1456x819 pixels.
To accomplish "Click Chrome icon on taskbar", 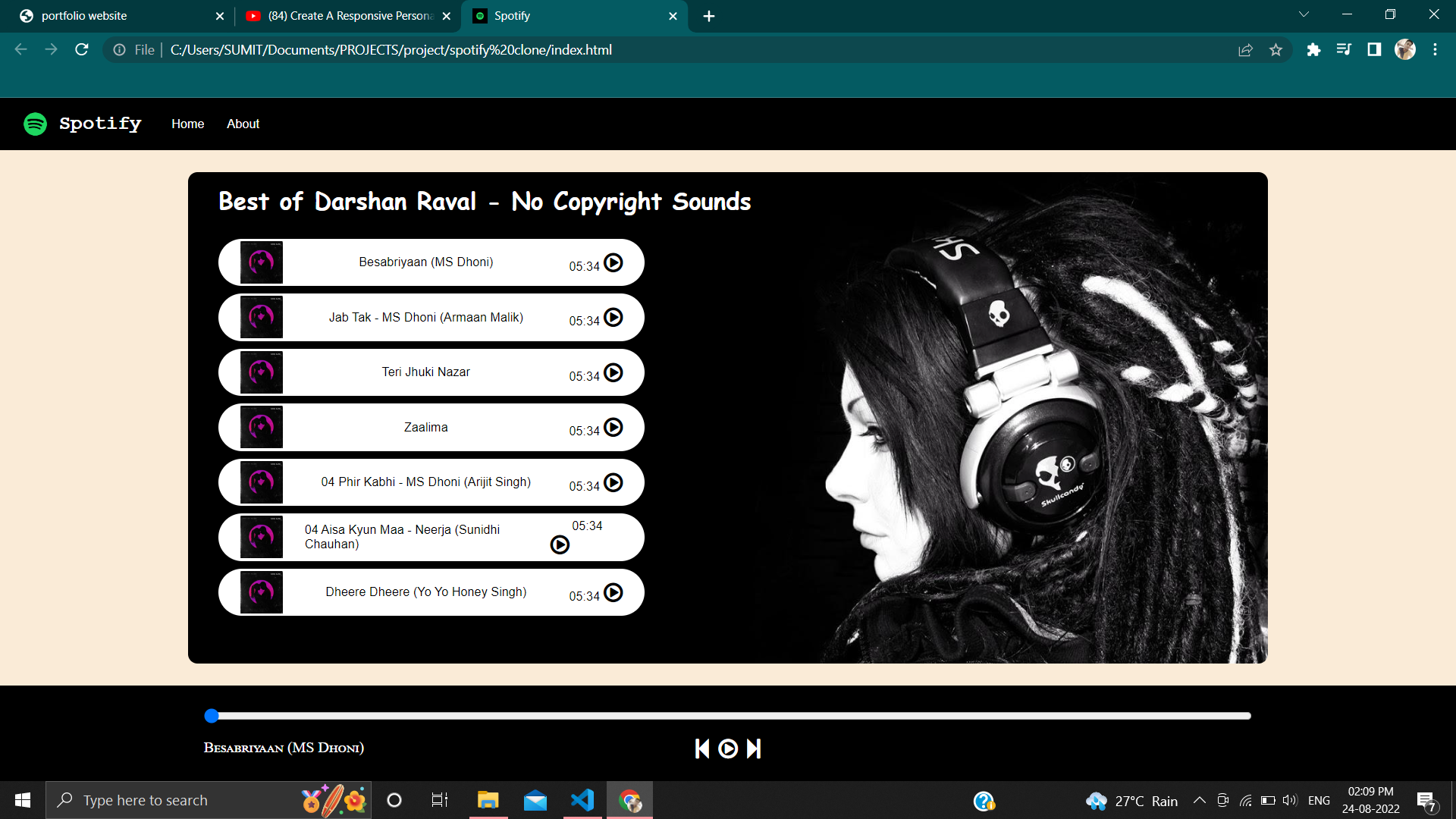I will [630, 800].
